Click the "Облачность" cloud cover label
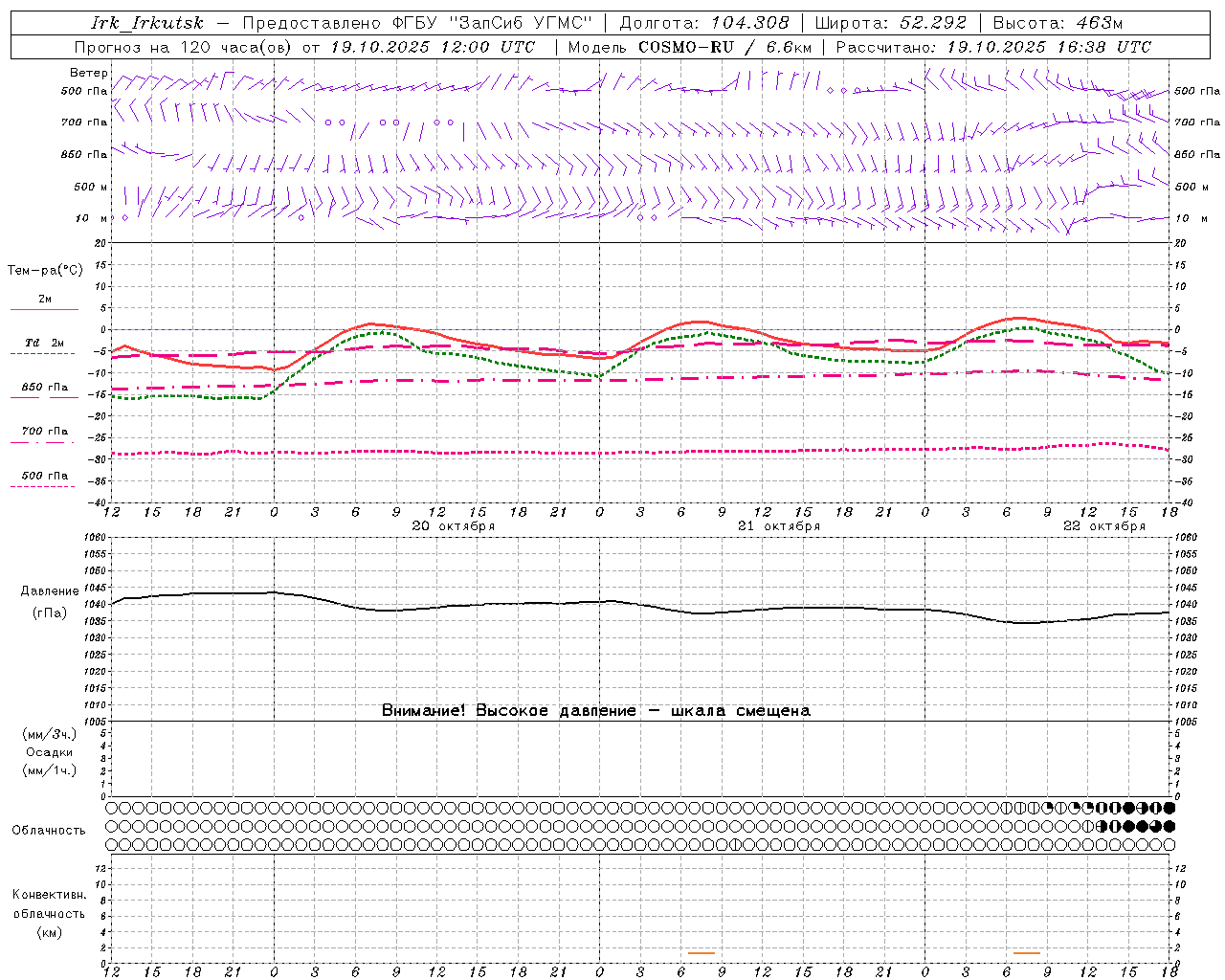 click(49, 831)
